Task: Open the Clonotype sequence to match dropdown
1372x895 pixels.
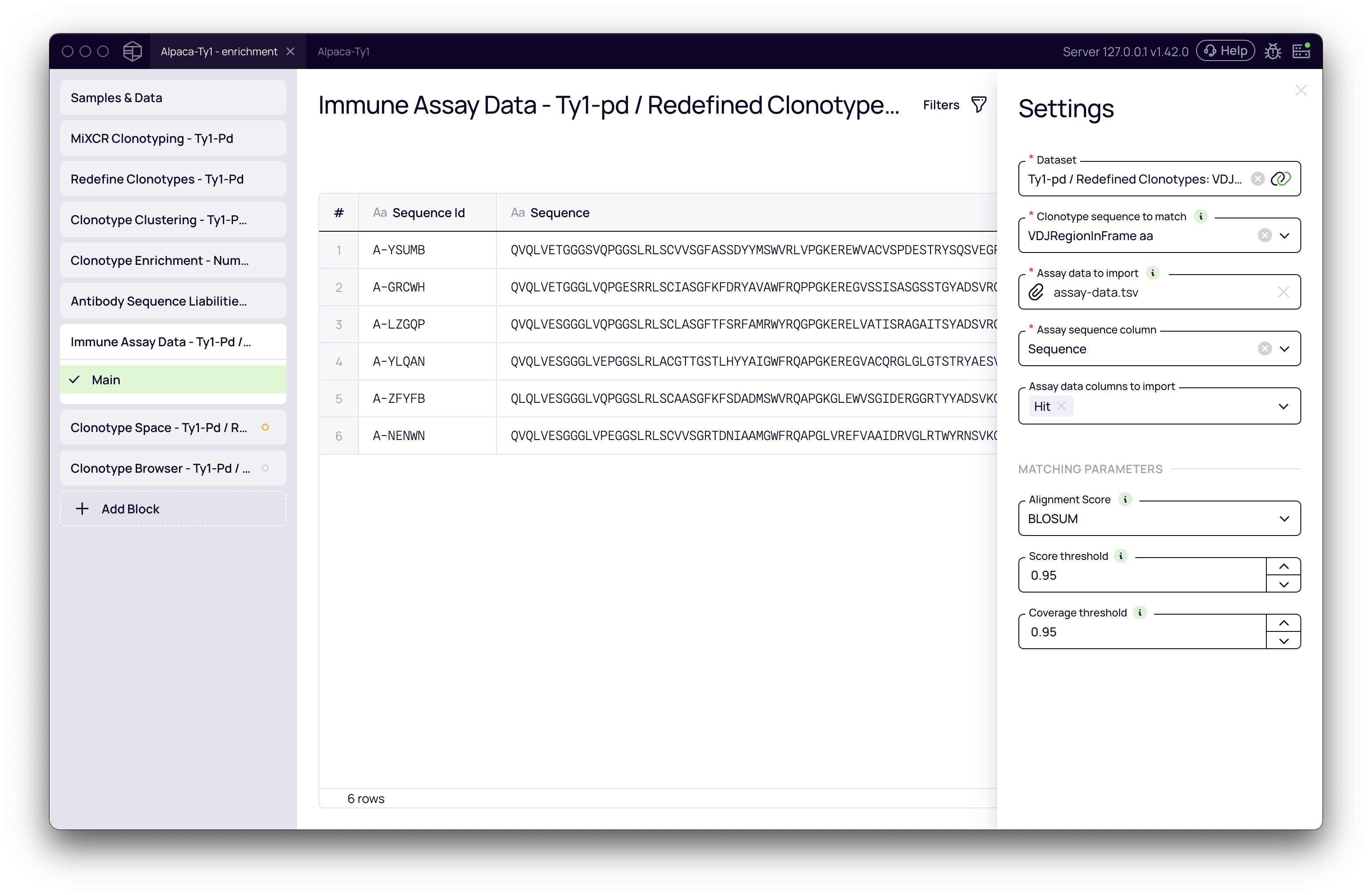Action: 1284,235
